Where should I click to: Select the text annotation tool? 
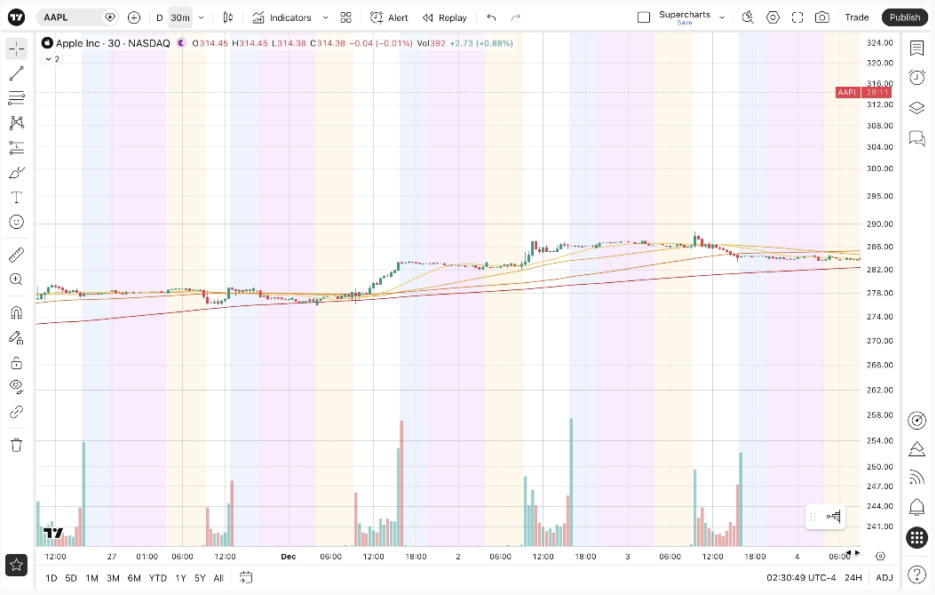[17, 197]
